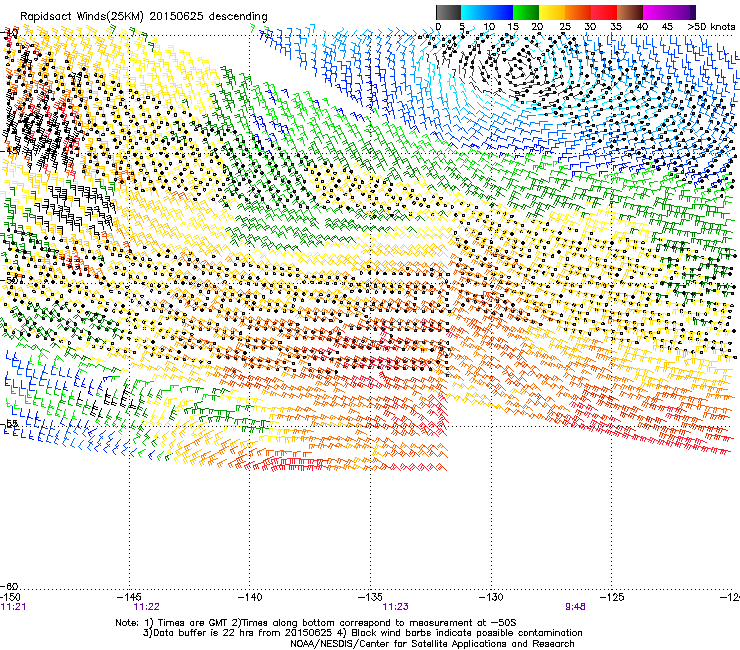Click the '-150' longitude axis label
Image resolution: width=740 pixels, height=650 pixels.
(10, 597)
